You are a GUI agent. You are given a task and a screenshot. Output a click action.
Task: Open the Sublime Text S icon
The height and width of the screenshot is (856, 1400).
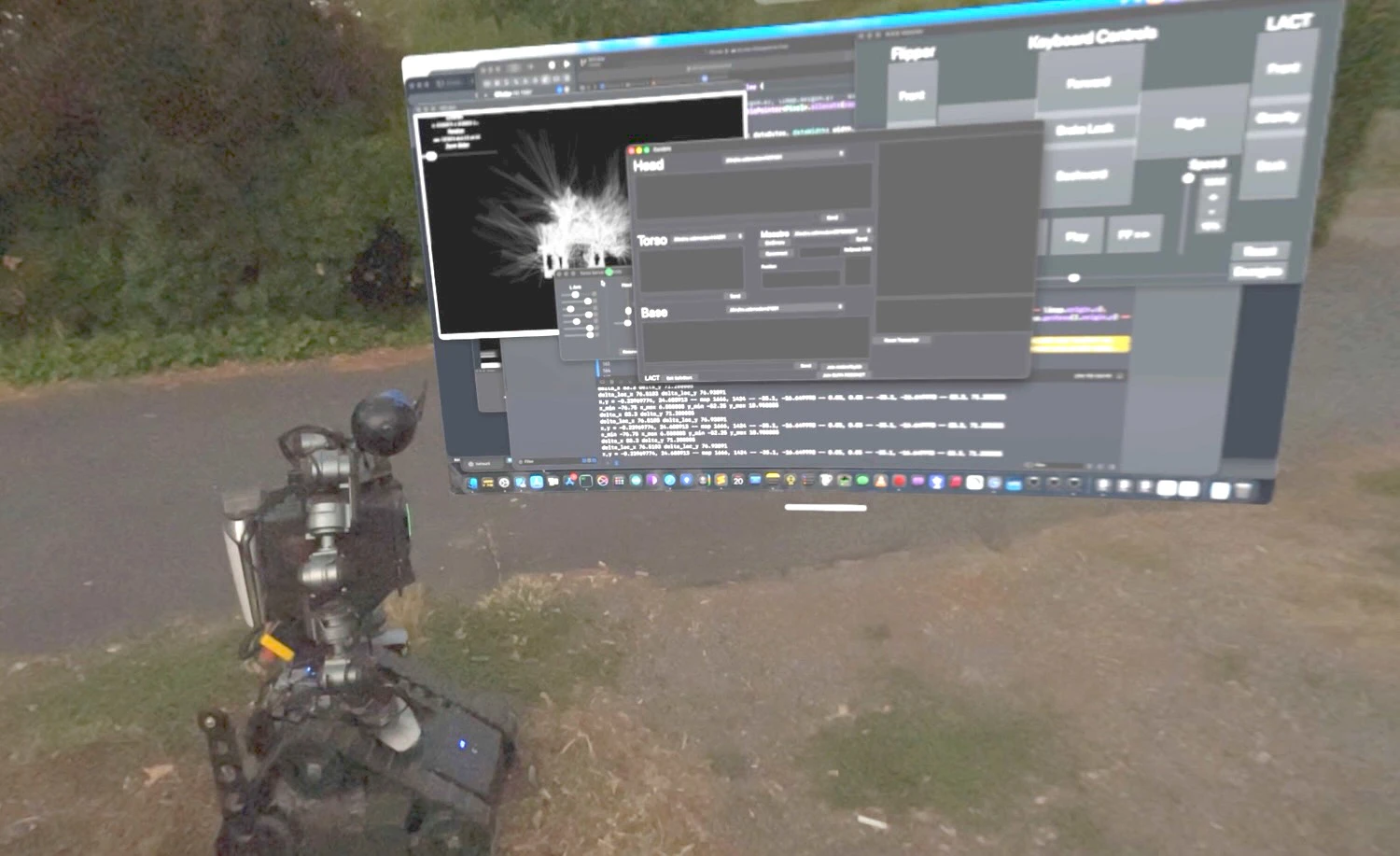[x=721, y=480]
